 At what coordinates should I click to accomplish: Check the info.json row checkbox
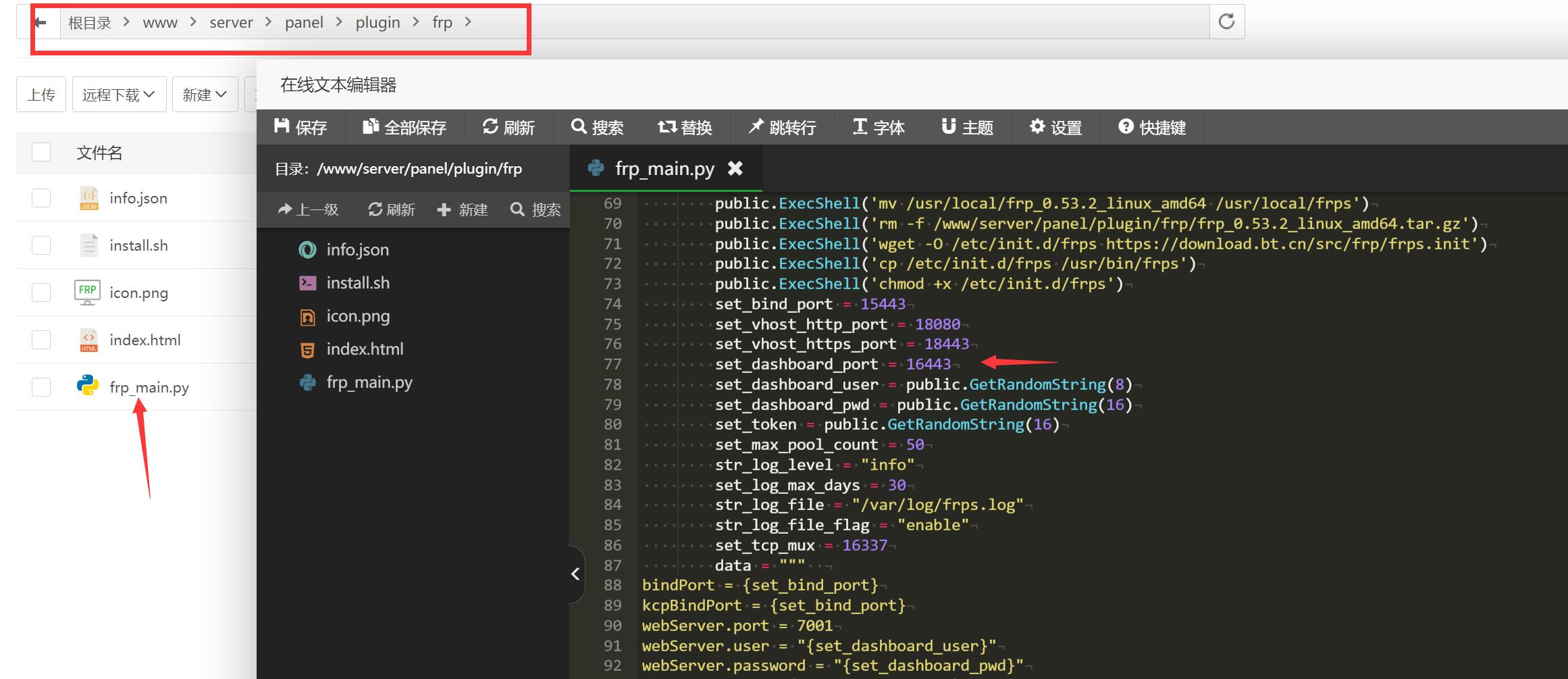41,198
